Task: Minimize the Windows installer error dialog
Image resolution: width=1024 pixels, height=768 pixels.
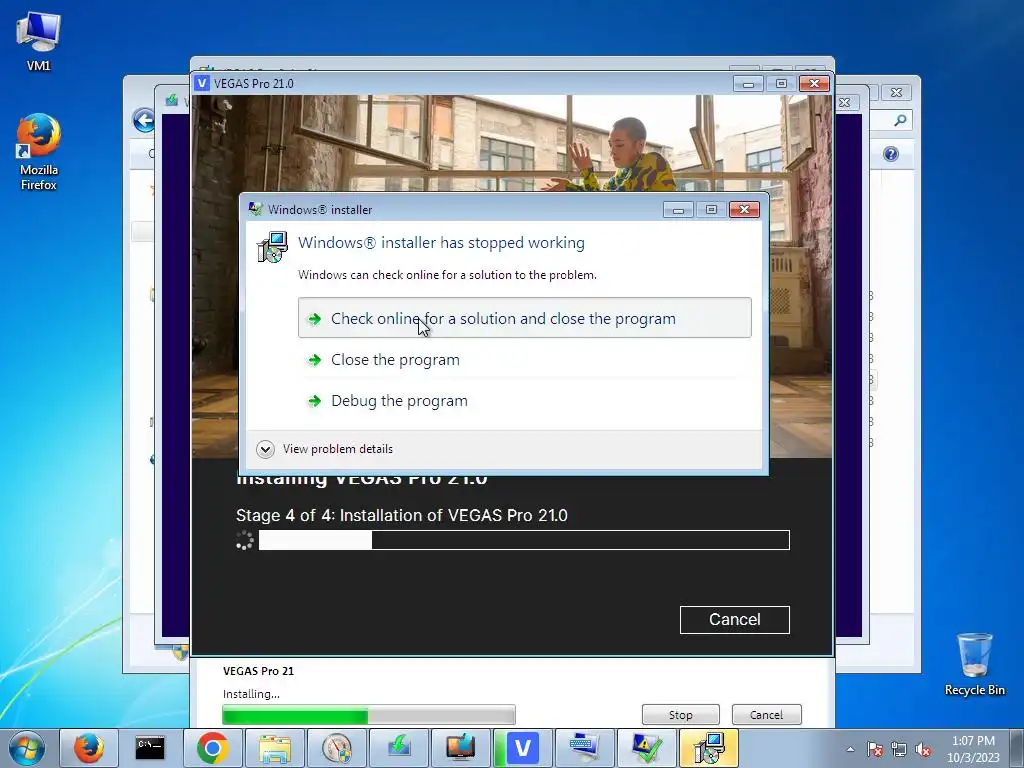Action: (x=678, y=210)
